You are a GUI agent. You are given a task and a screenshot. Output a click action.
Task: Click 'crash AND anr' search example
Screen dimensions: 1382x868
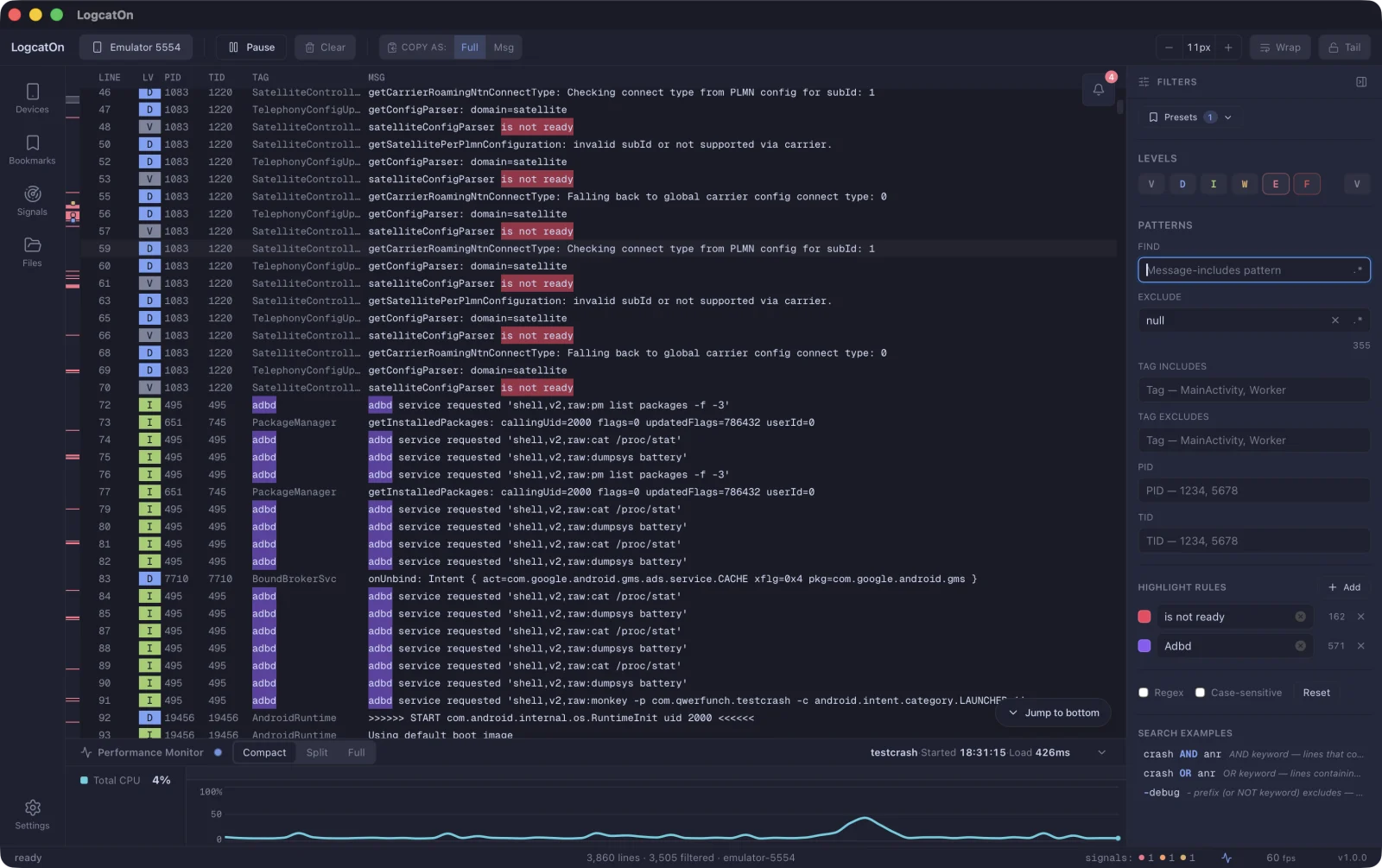1253,754
